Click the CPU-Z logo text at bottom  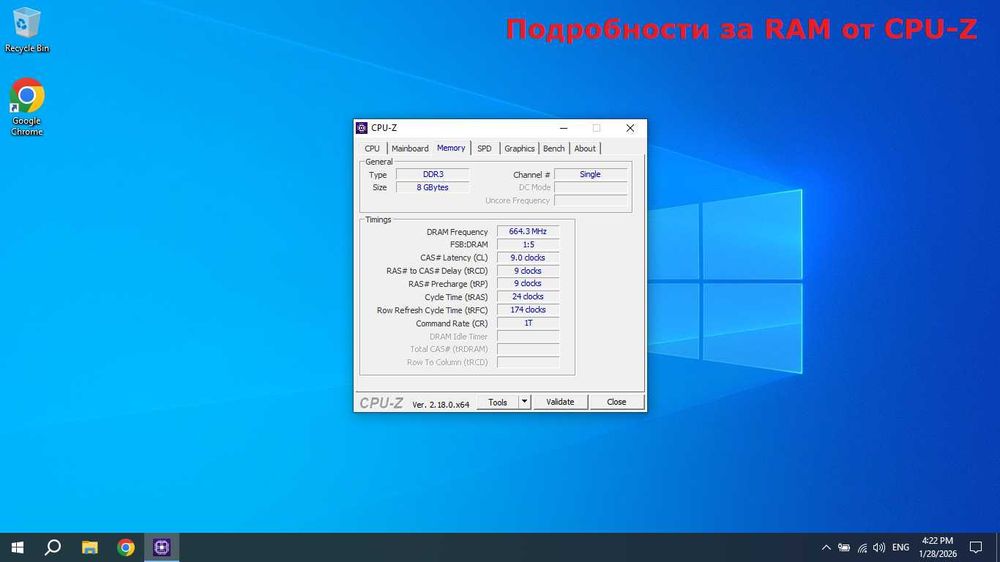point(381,403)
